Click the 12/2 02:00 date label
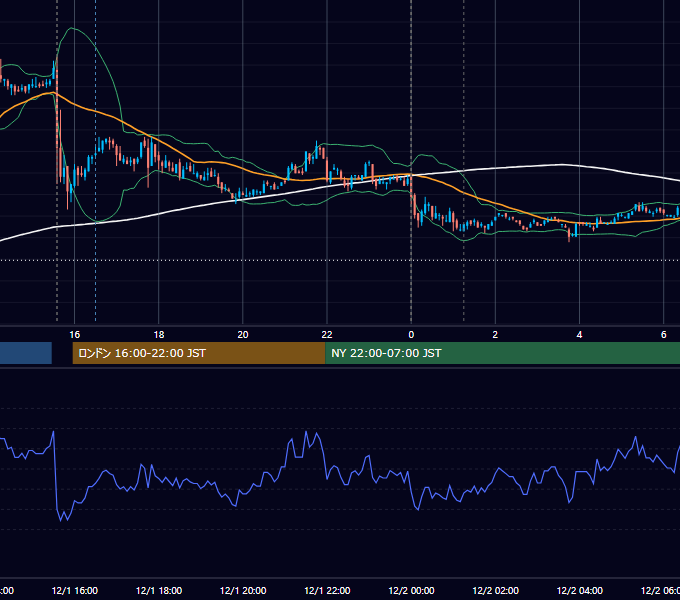The image size is (680, 600). 495,591
